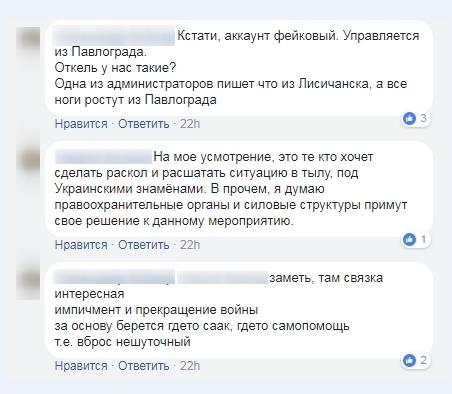Click the like reaction icon showing 3

tap(409, 118)
